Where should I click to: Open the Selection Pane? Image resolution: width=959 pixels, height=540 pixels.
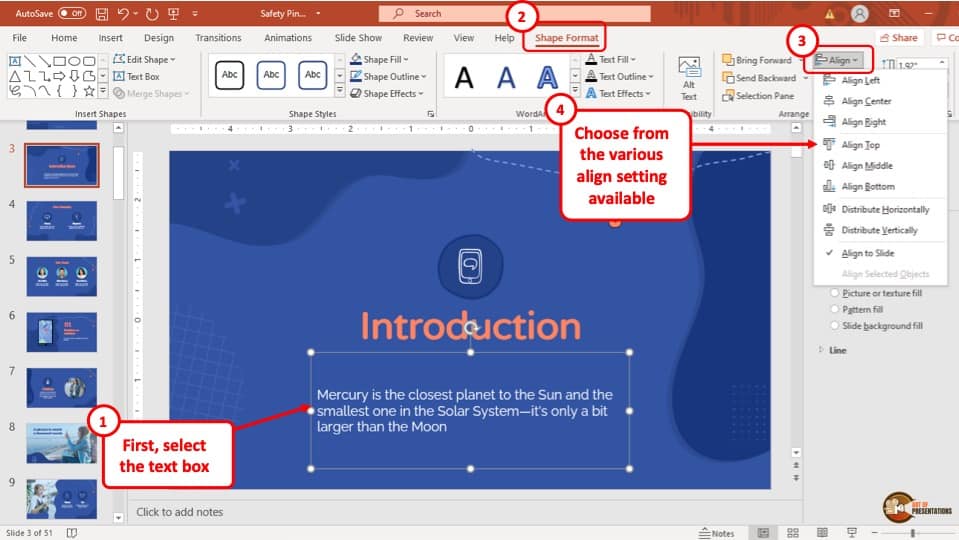tap(758, 95)
